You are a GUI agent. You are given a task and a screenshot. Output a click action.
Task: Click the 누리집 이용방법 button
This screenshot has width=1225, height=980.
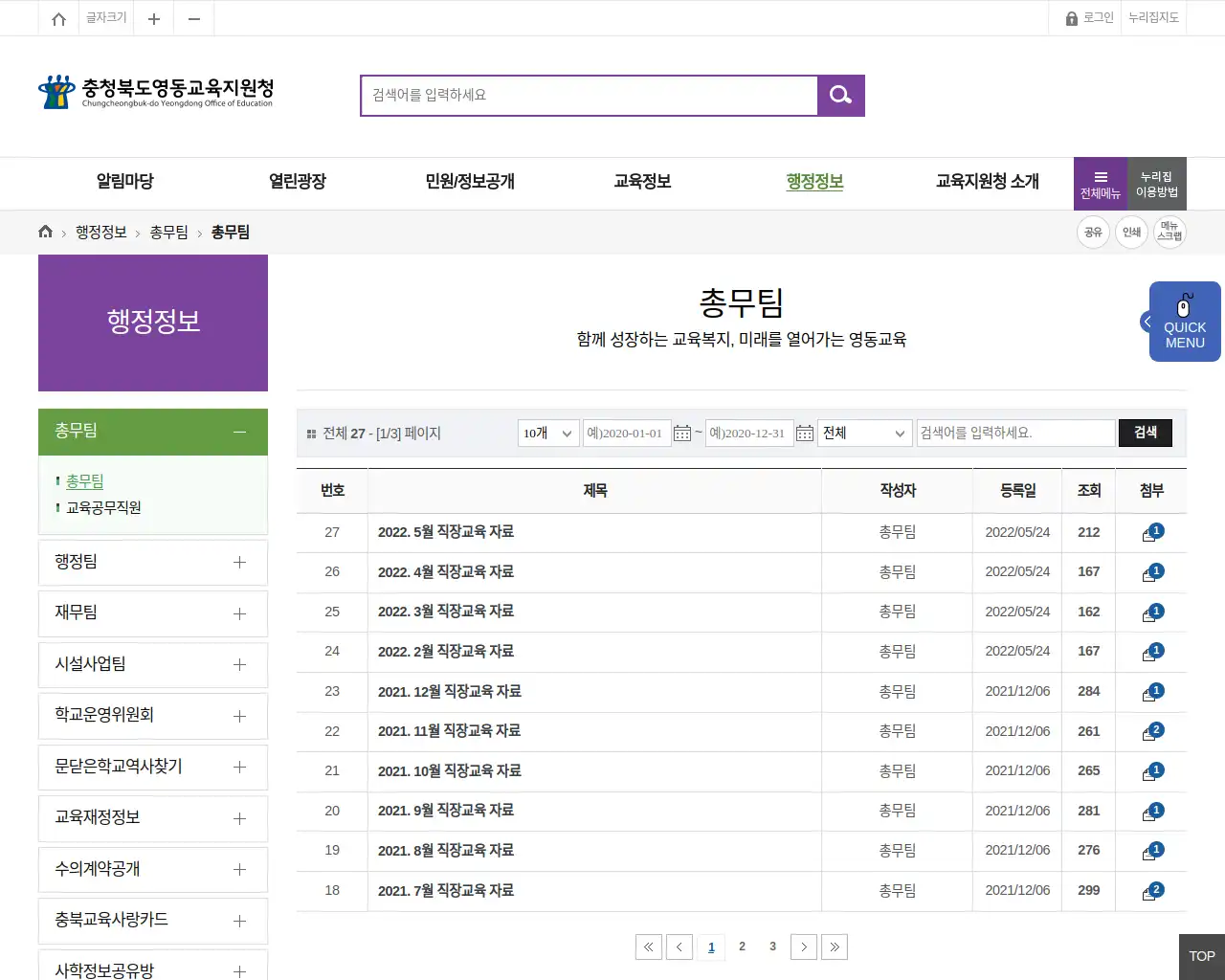coord(1157,184)
